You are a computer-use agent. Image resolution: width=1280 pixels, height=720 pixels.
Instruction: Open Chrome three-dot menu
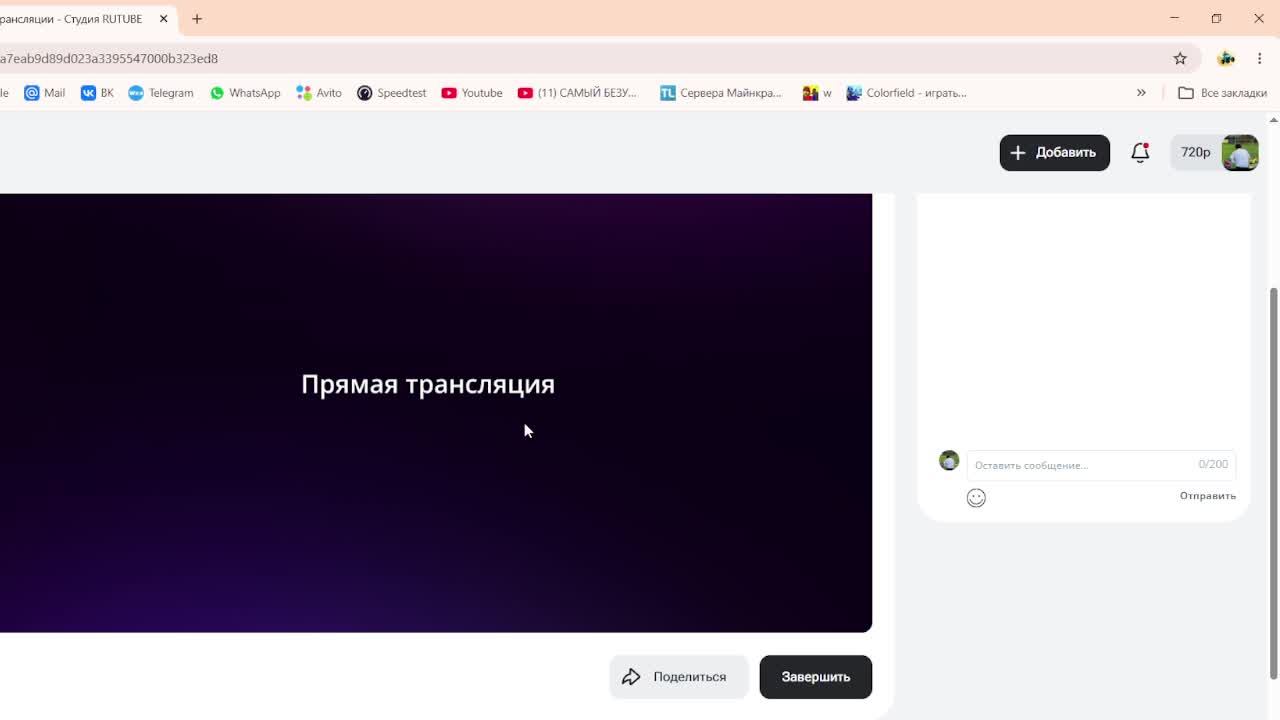[1260, 58]
